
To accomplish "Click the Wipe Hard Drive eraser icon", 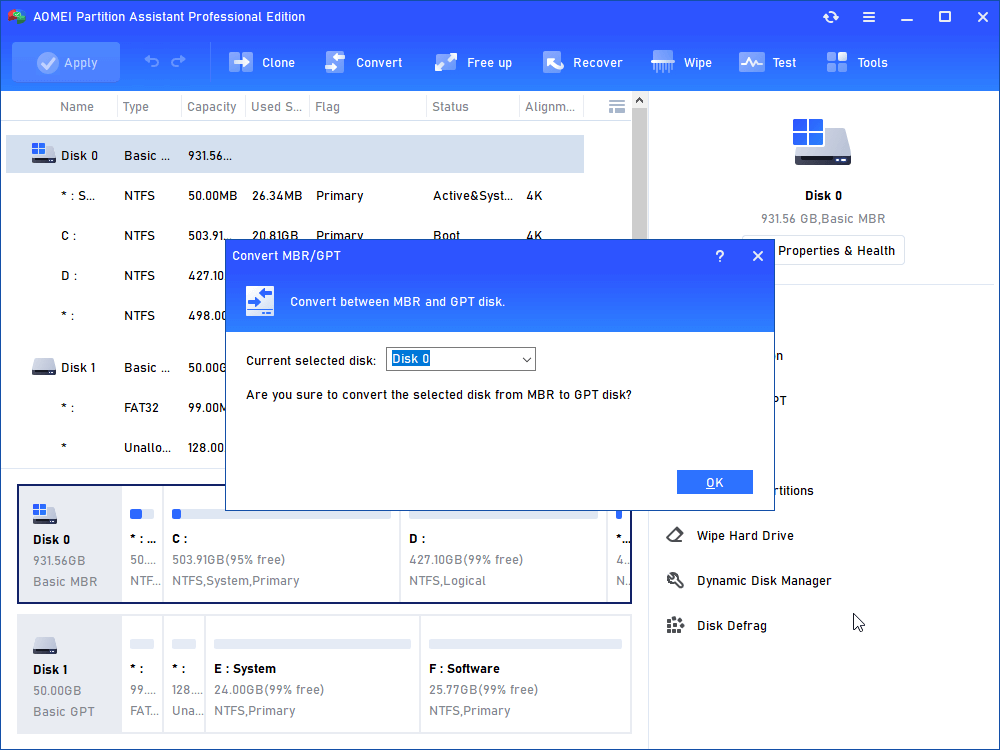I will click(x=676, y=536).
